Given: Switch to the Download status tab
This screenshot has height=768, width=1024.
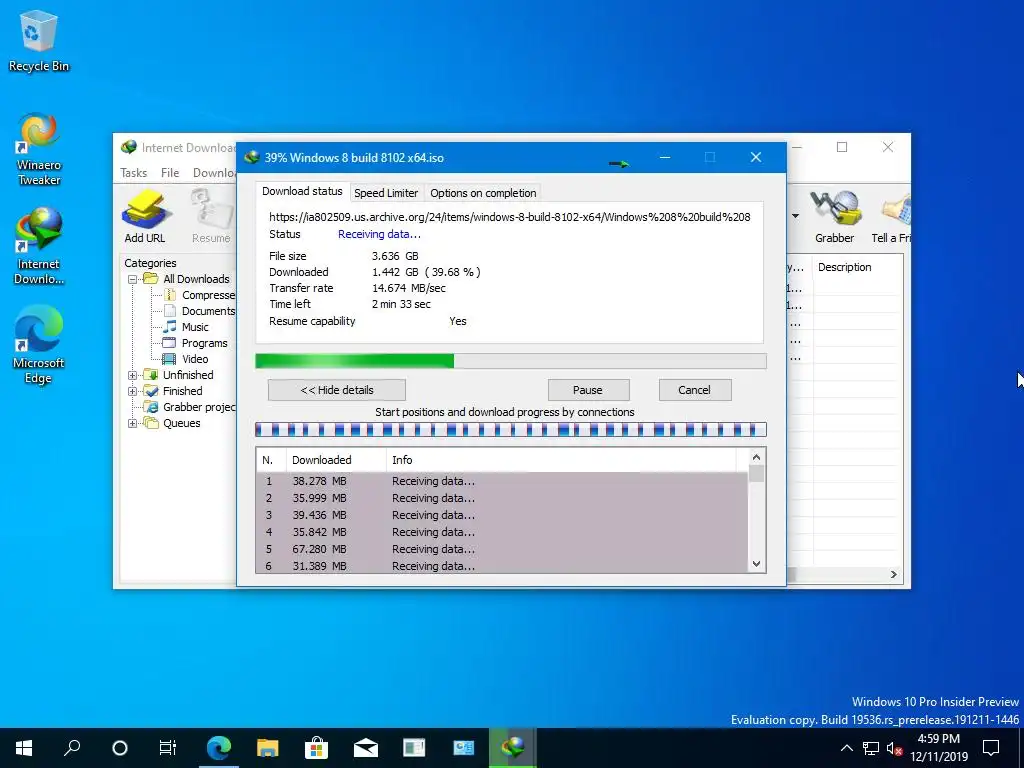Looking at the screenshot, I should (302, 191).
